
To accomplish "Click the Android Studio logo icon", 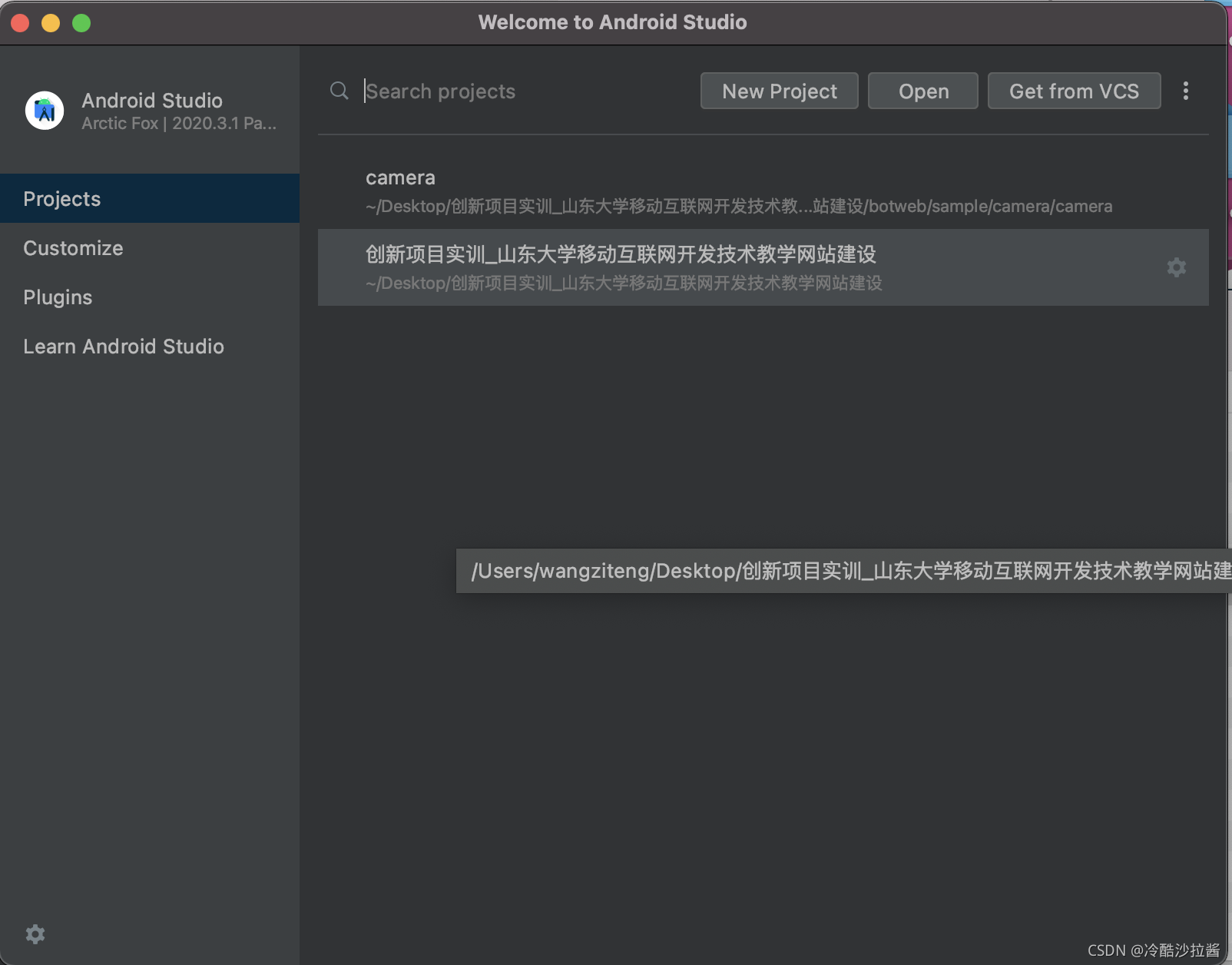I will click(45, 111).
